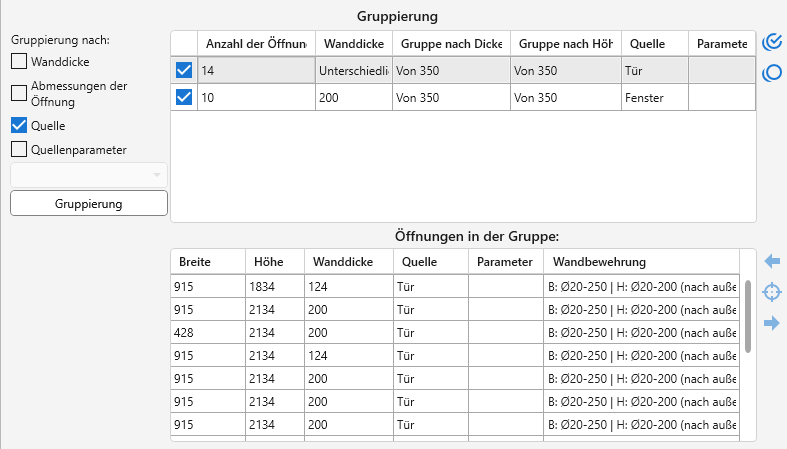This screenshot has height=449, width=787.
Task: Click the Gruppe nach Dicke column header
Action: [452, 44]
